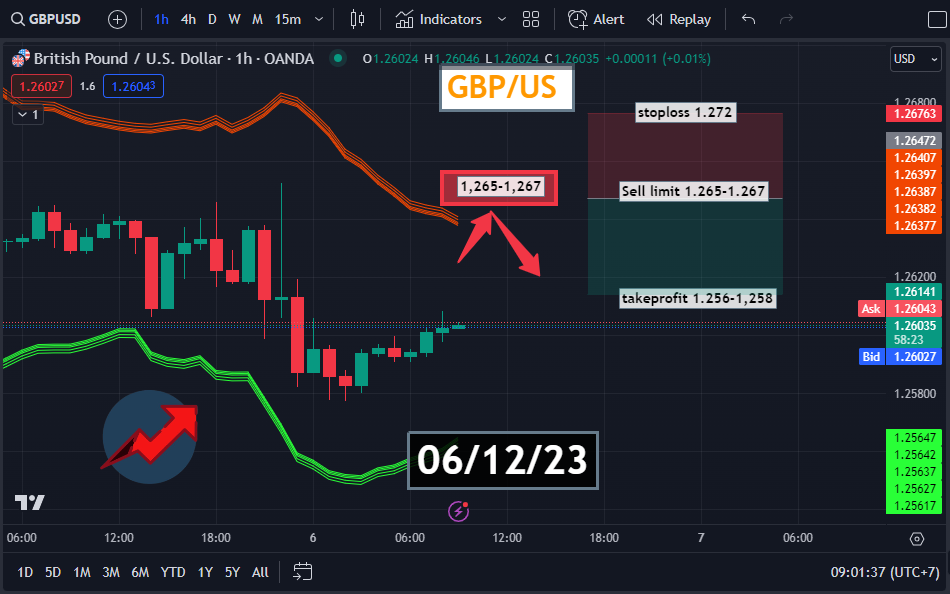Expand the timeframe interval dropdown chevron
The width and height of the screenshot is (950, 594).
(319, 19)
